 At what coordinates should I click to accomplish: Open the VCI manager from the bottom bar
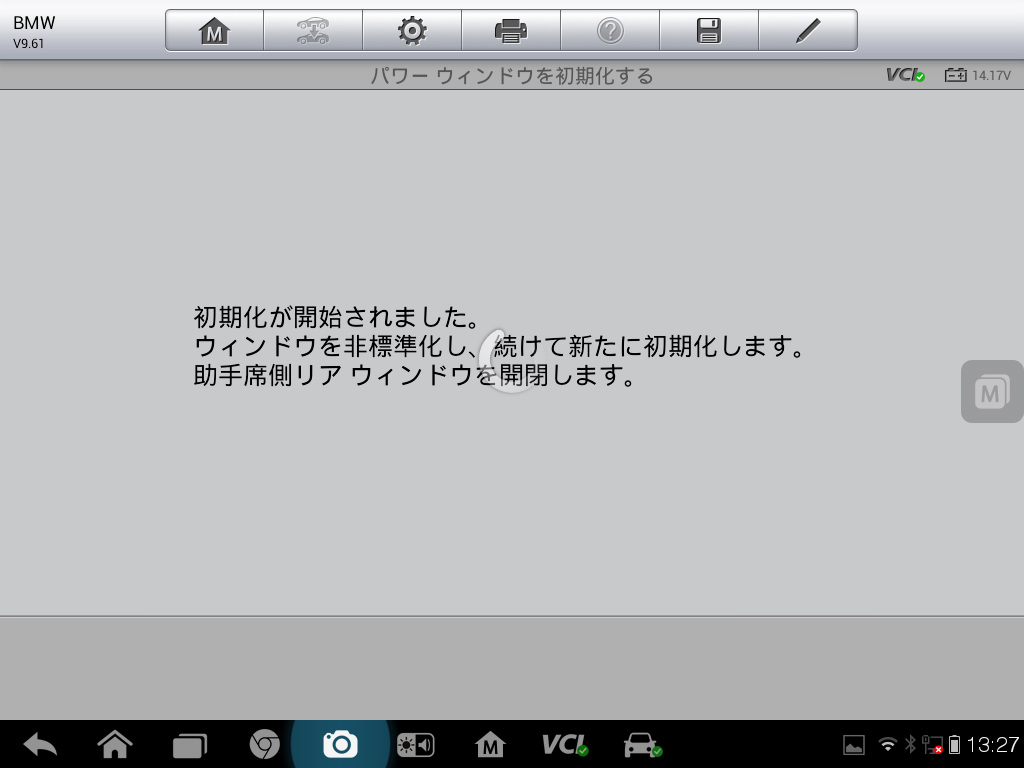point(566,743)
